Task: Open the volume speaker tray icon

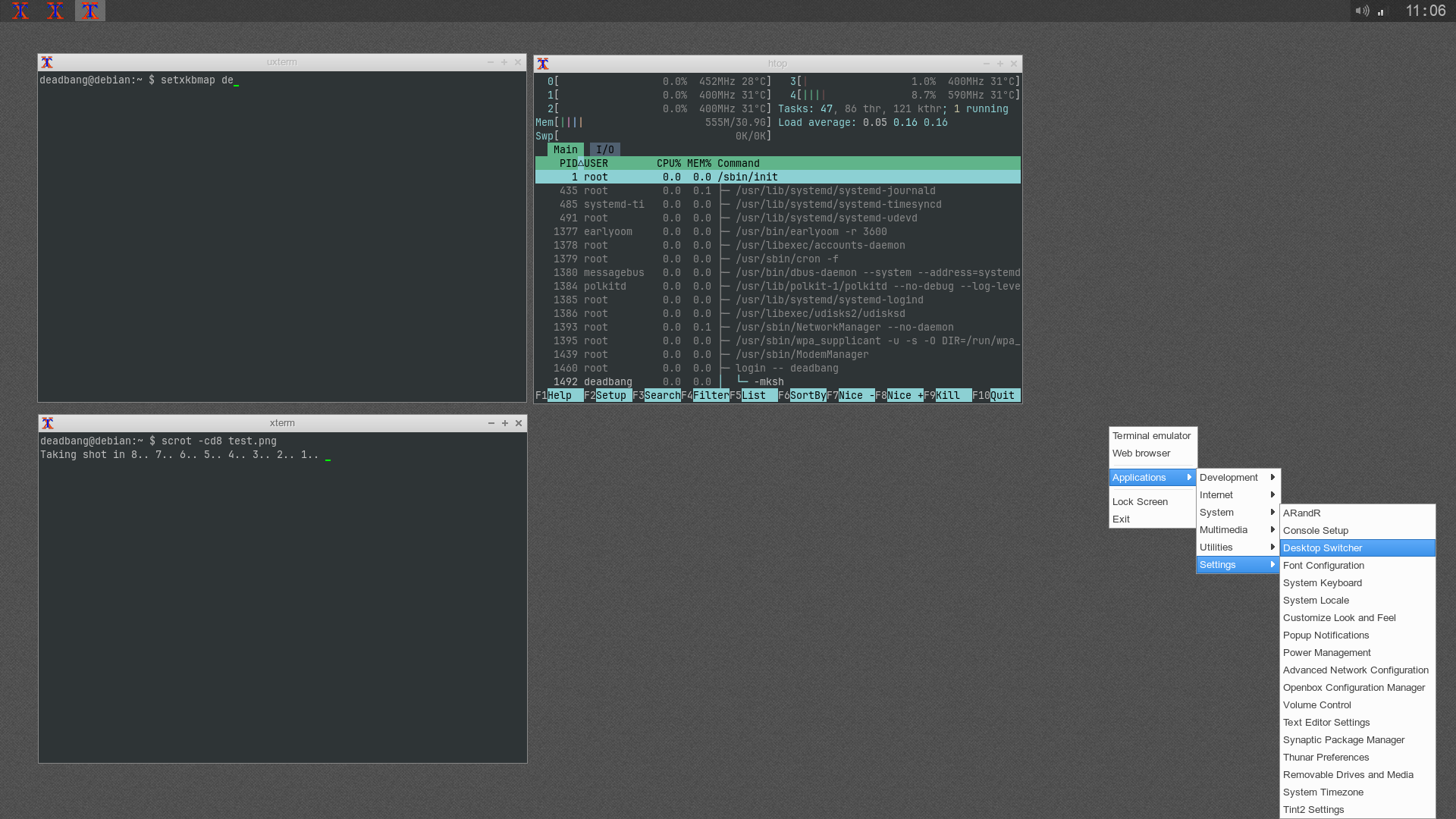Action: click(1362, 11)
